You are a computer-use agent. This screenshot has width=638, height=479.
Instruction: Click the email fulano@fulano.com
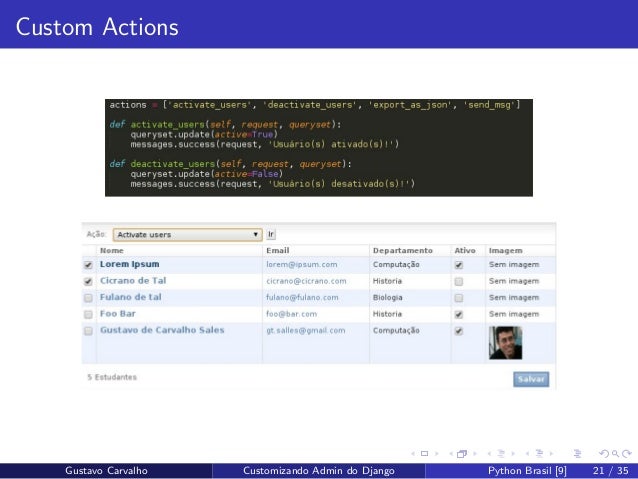tap(302, 297)
